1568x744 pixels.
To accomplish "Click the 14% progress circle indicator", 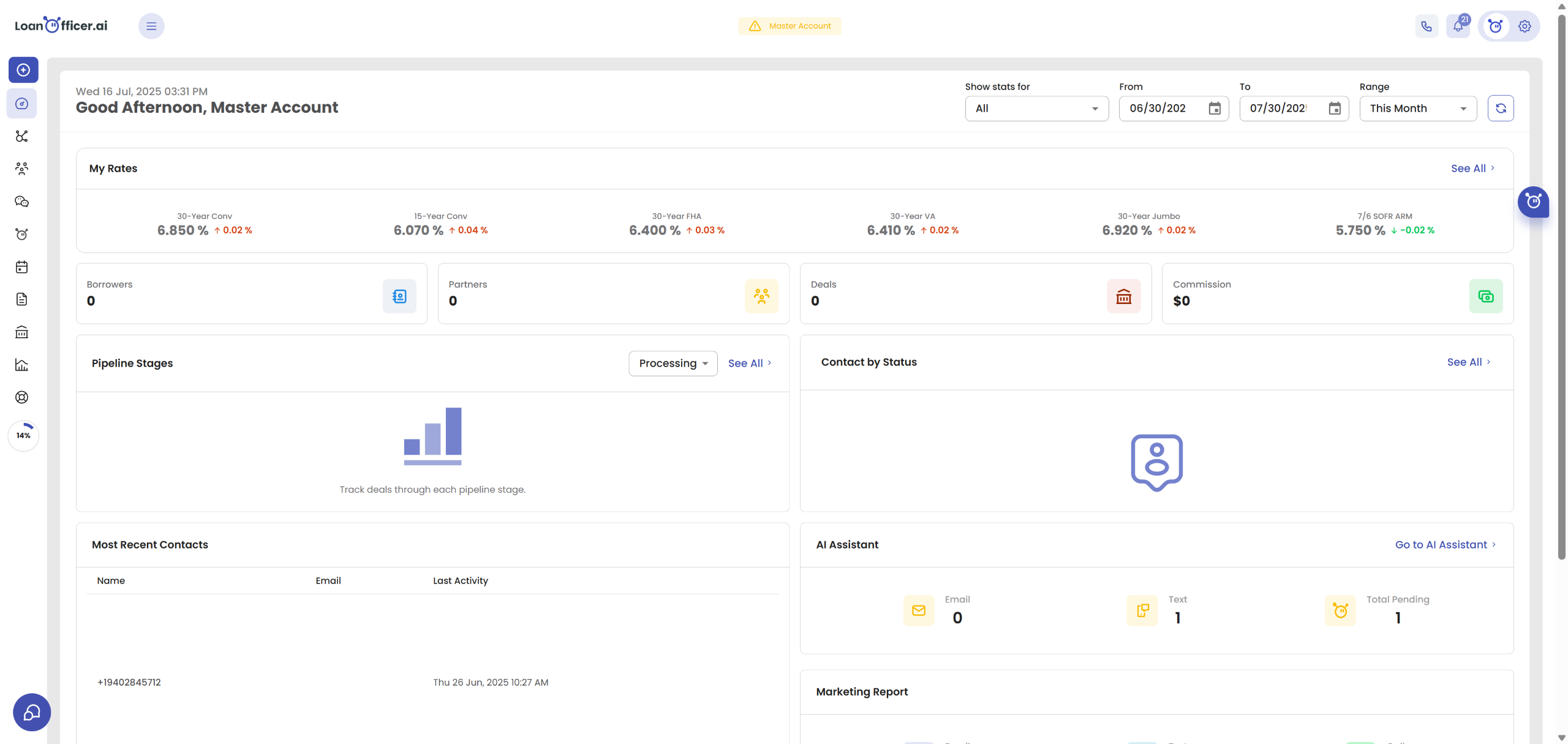I will [23, 436].
